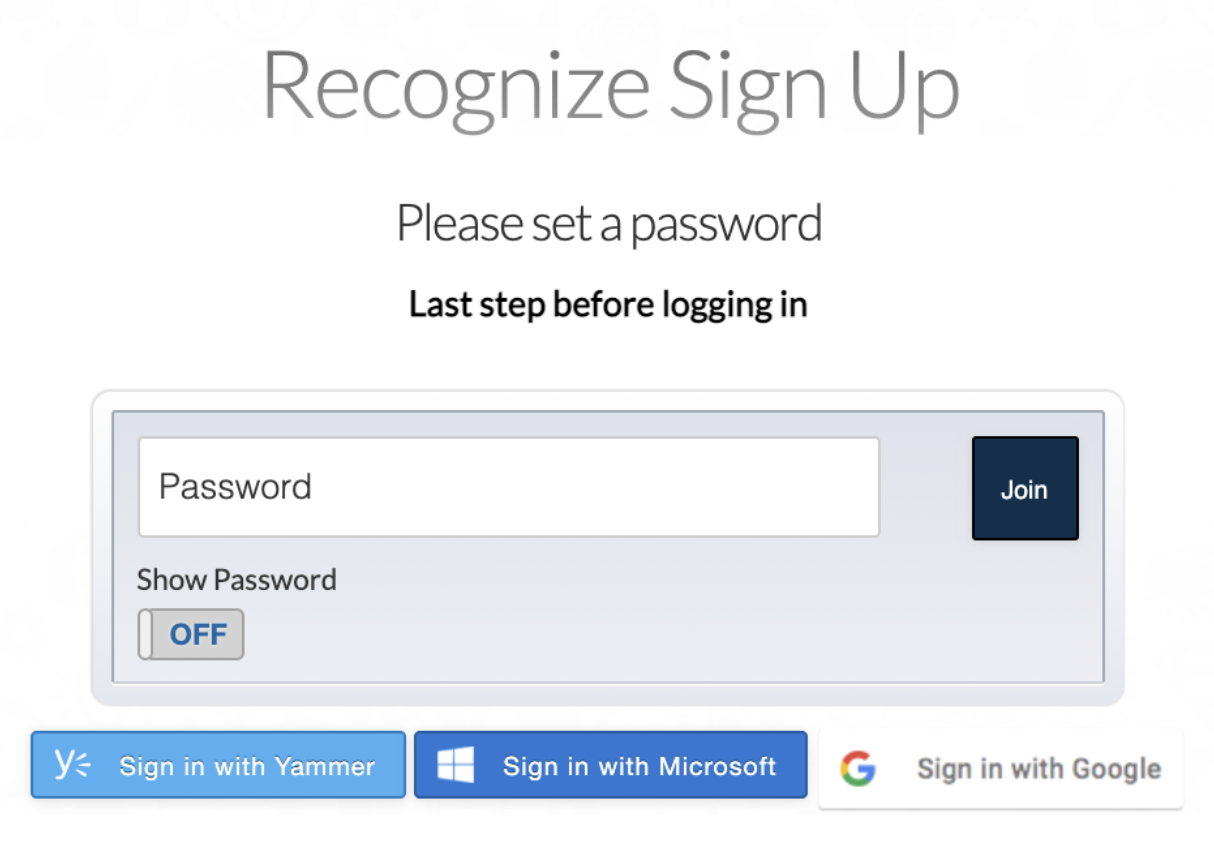Click the Recognize Sign Up heading
The image size is (1214, 847).
coord(610,85)
